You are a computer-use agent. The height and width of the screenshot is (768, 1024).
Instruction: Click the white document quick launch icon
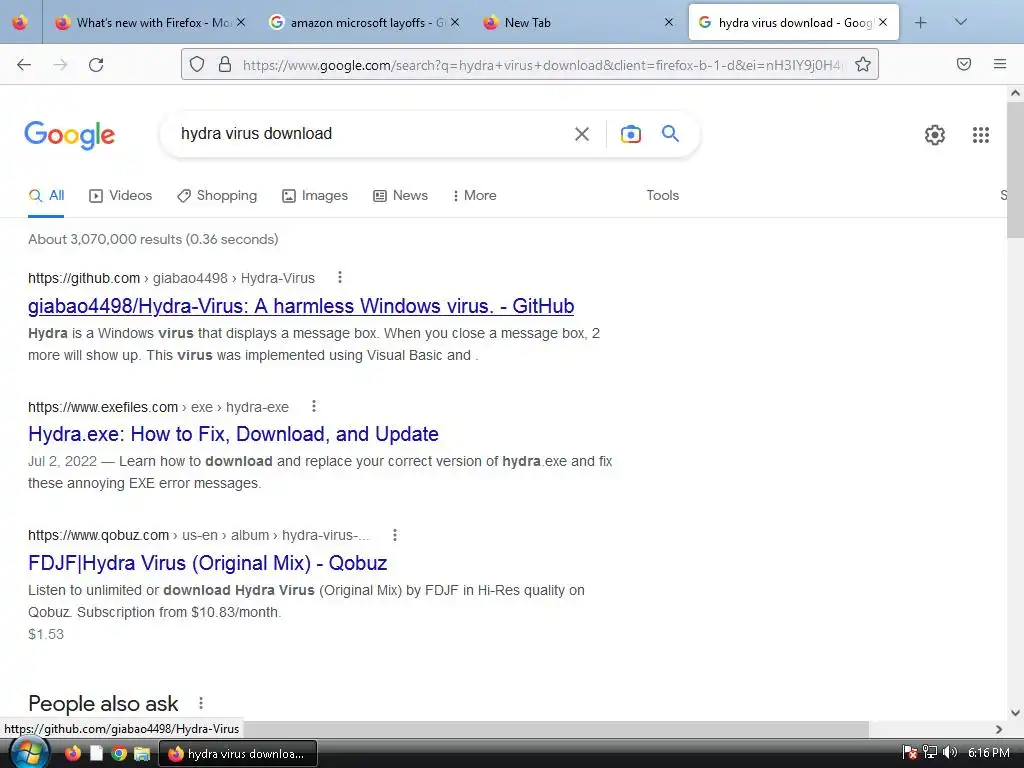[96, 754]
